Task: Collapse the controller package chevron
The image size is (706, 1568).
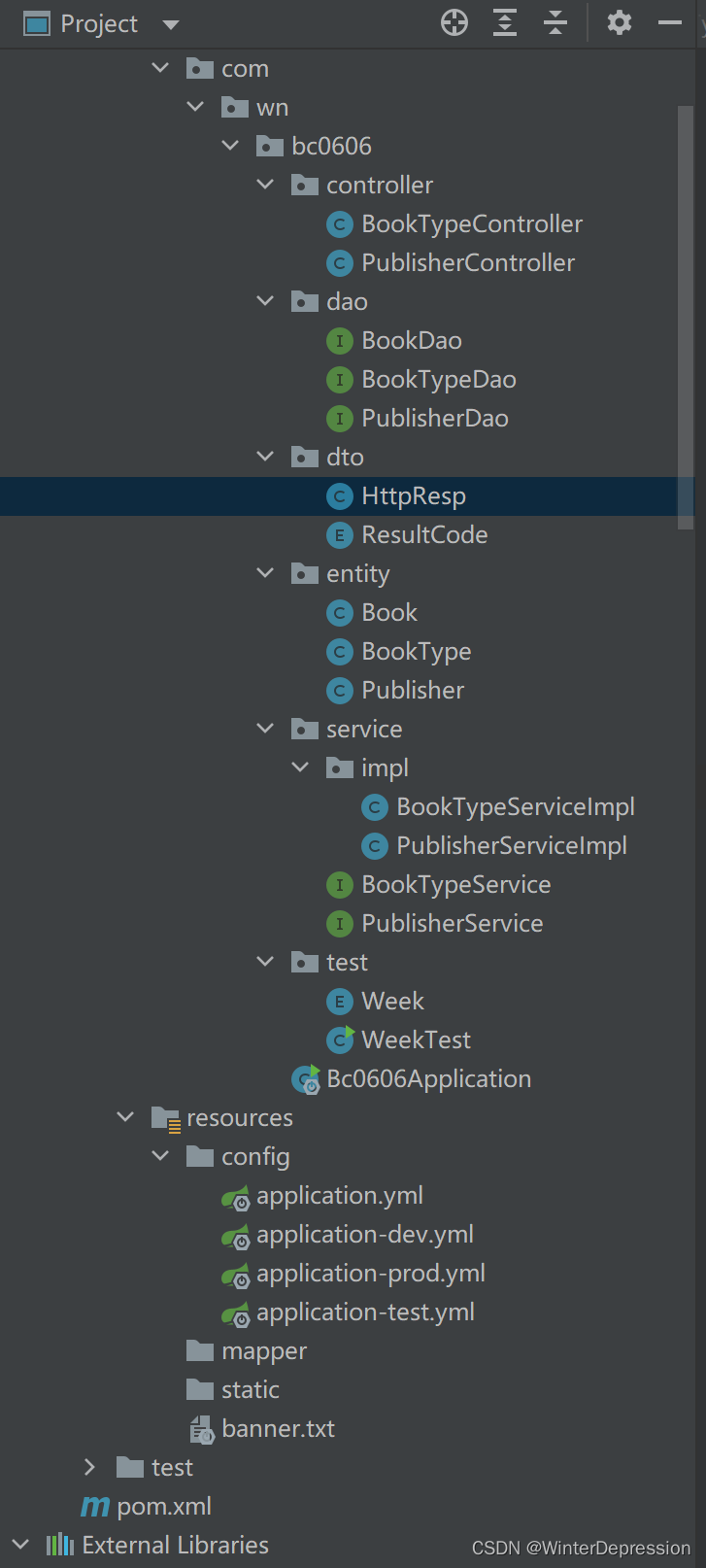Action: point(264,184)
